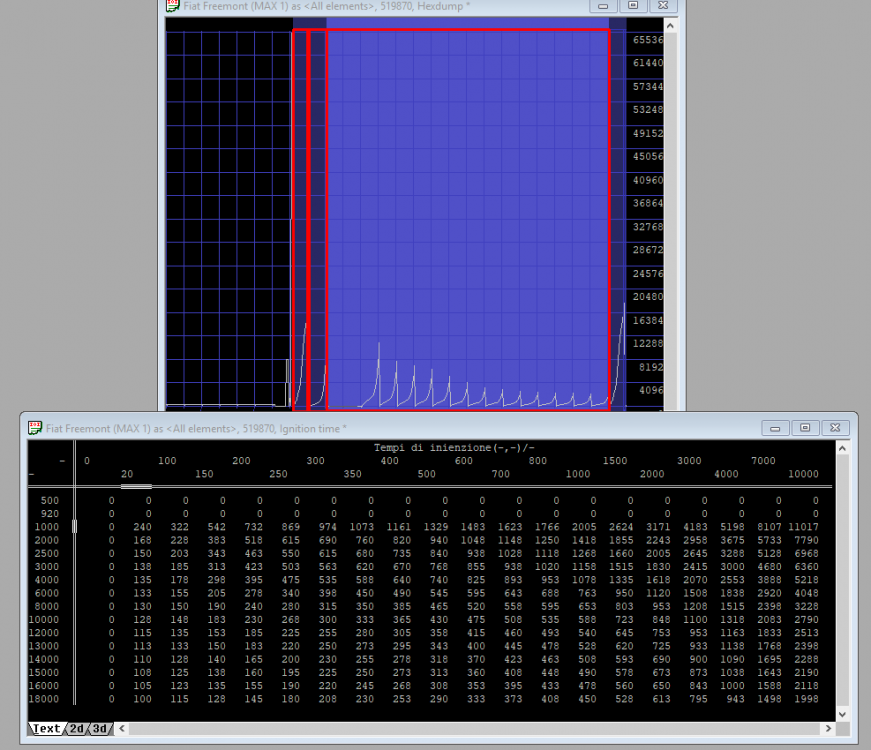The height and width of the screenshot is (750, 871).
Task: Open the 3d view tab
Action: 100,729
